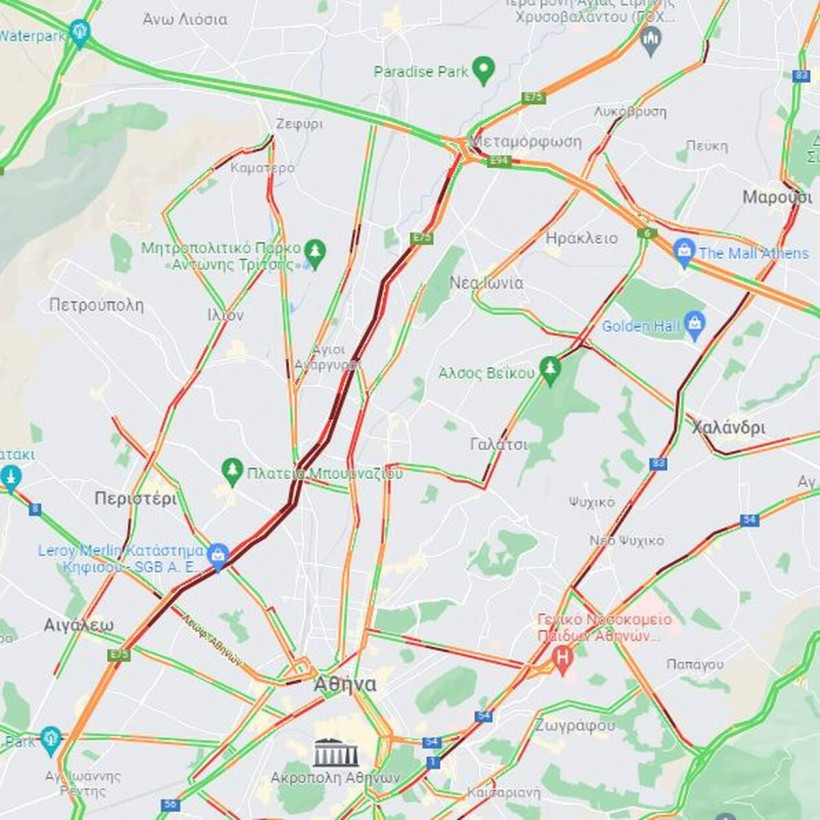
Task: Select the children's hospital H marker
Action: [562, 660]
